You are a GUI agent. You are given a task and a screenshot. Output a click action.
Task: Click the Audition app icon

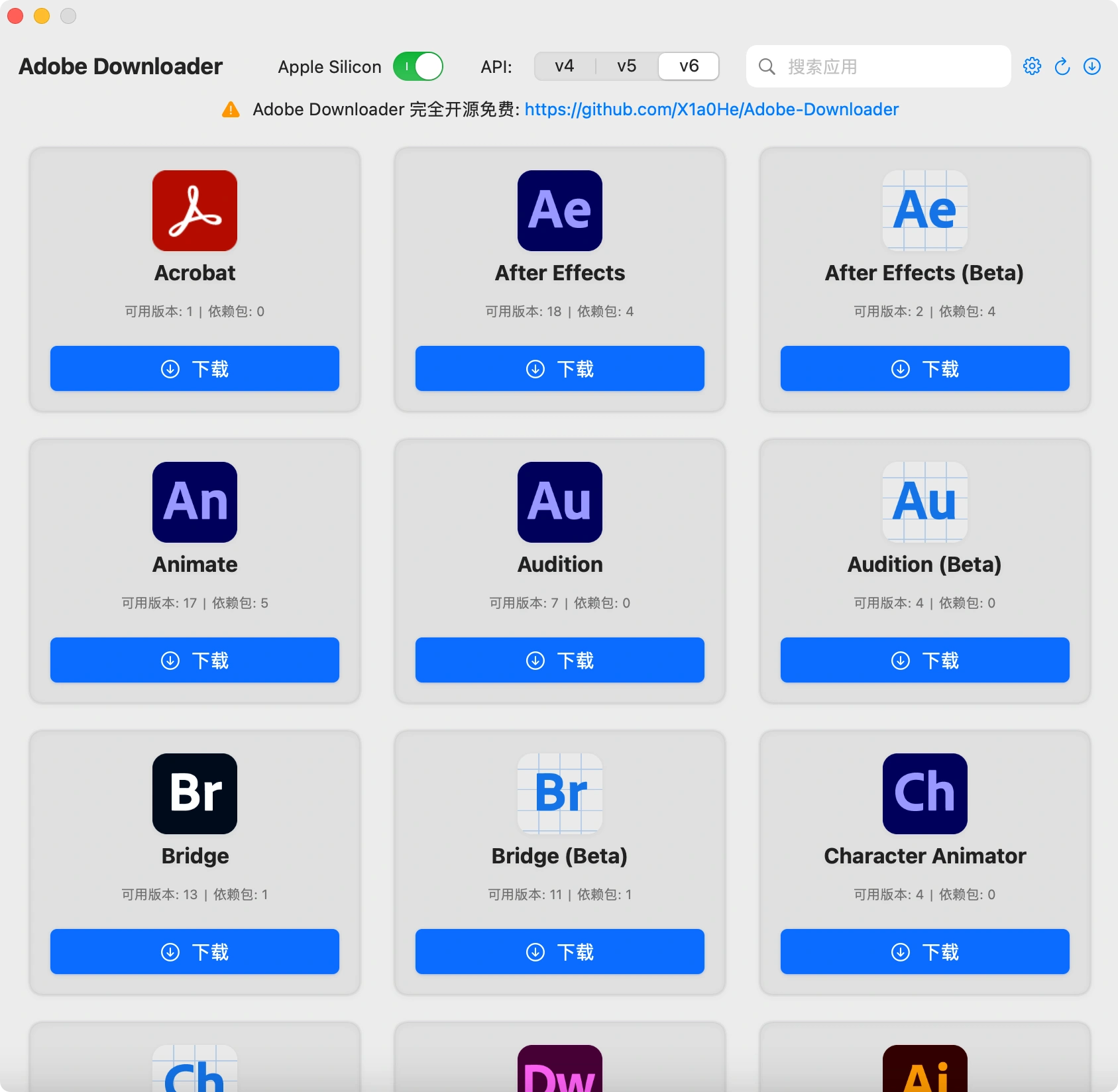[560, 502]
